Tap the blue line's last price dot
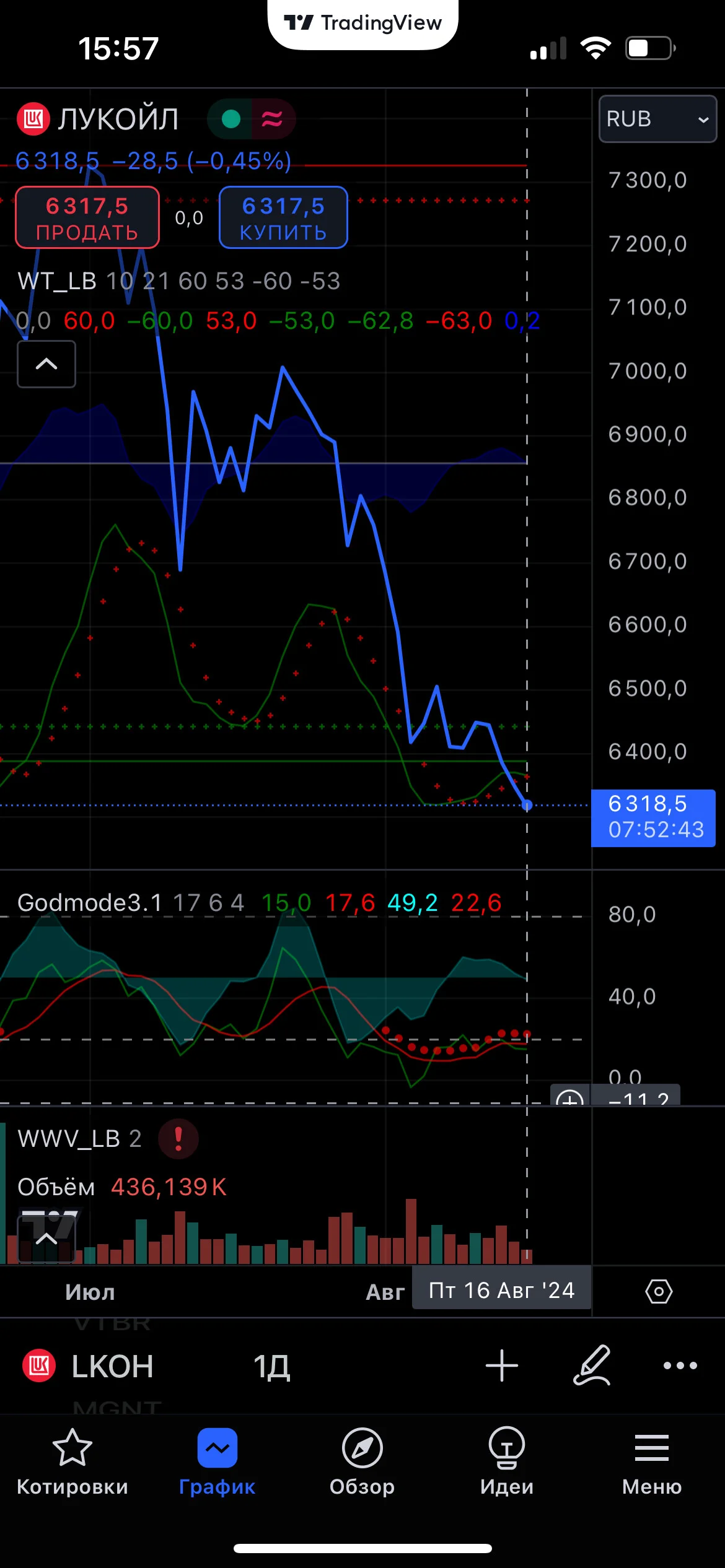Viewport: 725px width, 1568px height. [527, 805]
